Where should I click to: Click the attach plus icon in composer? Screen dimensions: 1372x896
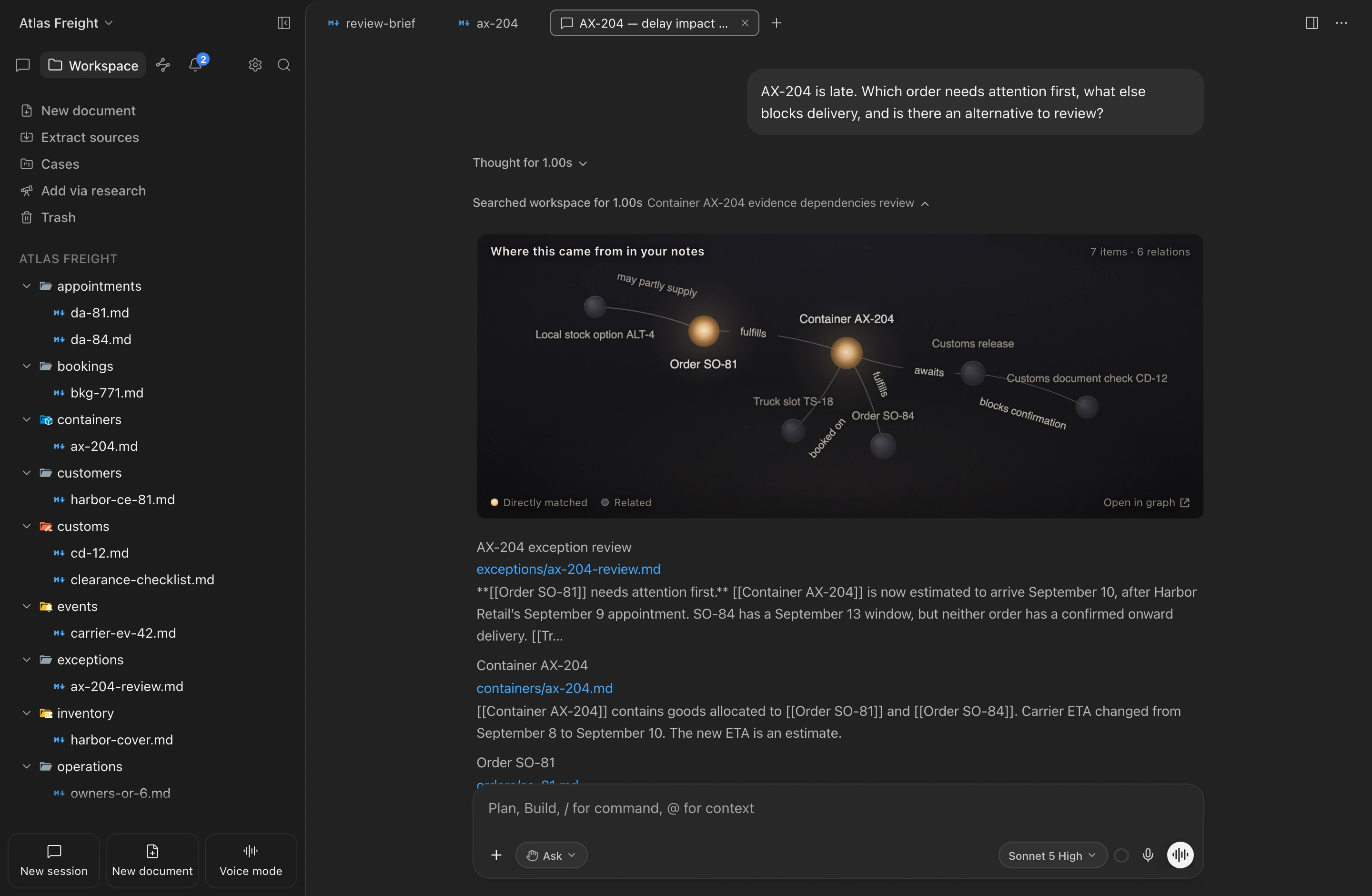coord(496,855)
